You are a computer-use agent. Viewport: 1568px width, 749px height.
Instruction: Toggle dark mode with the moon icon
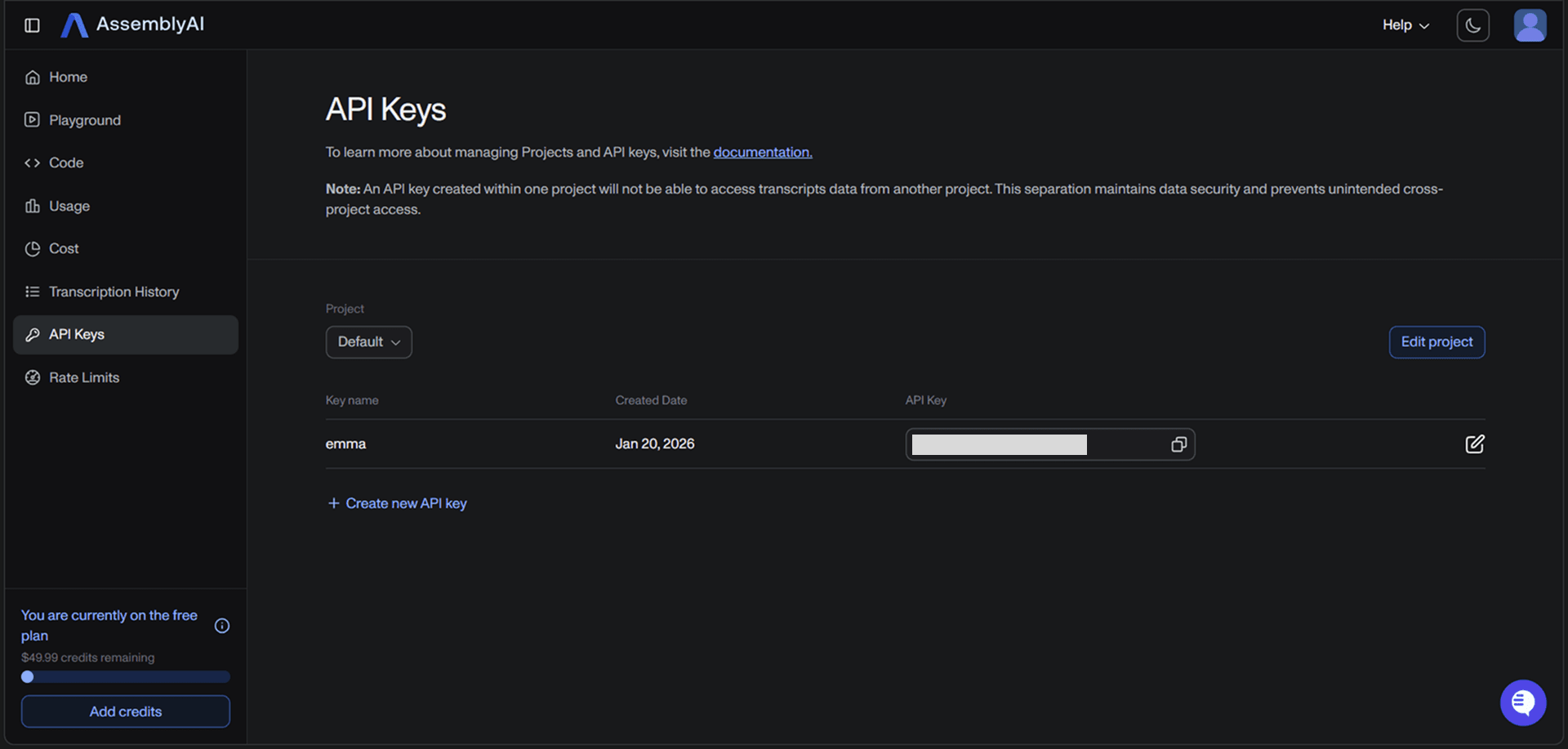[x=1472, y=25]
